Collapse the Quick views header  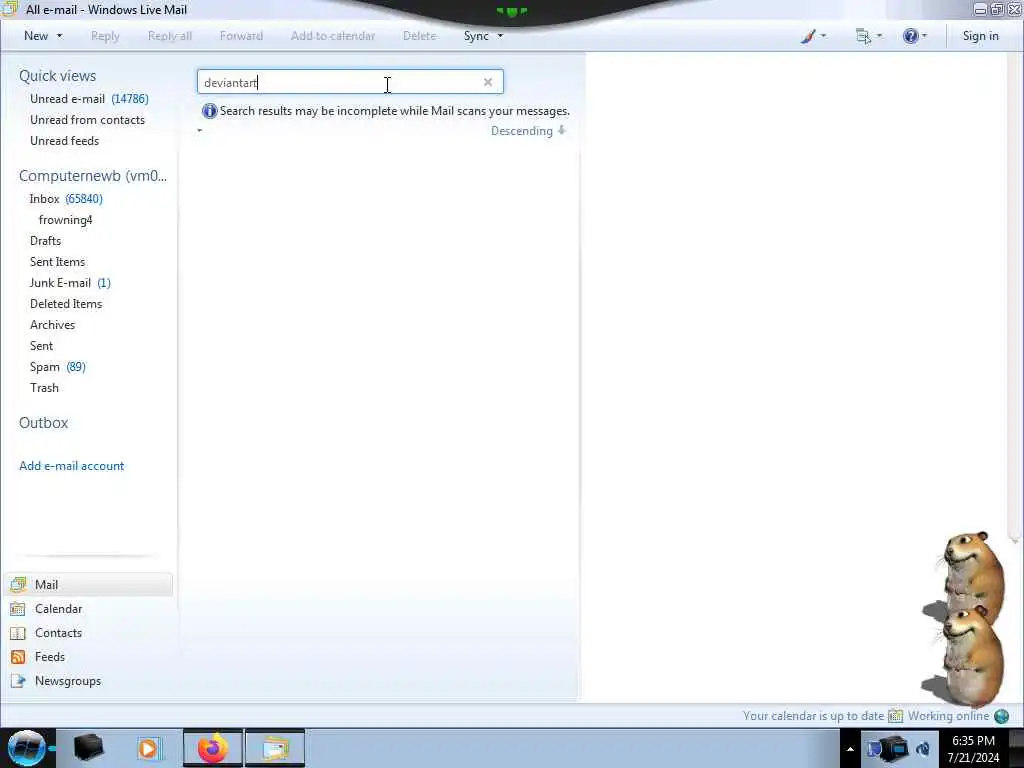point(57,76)
